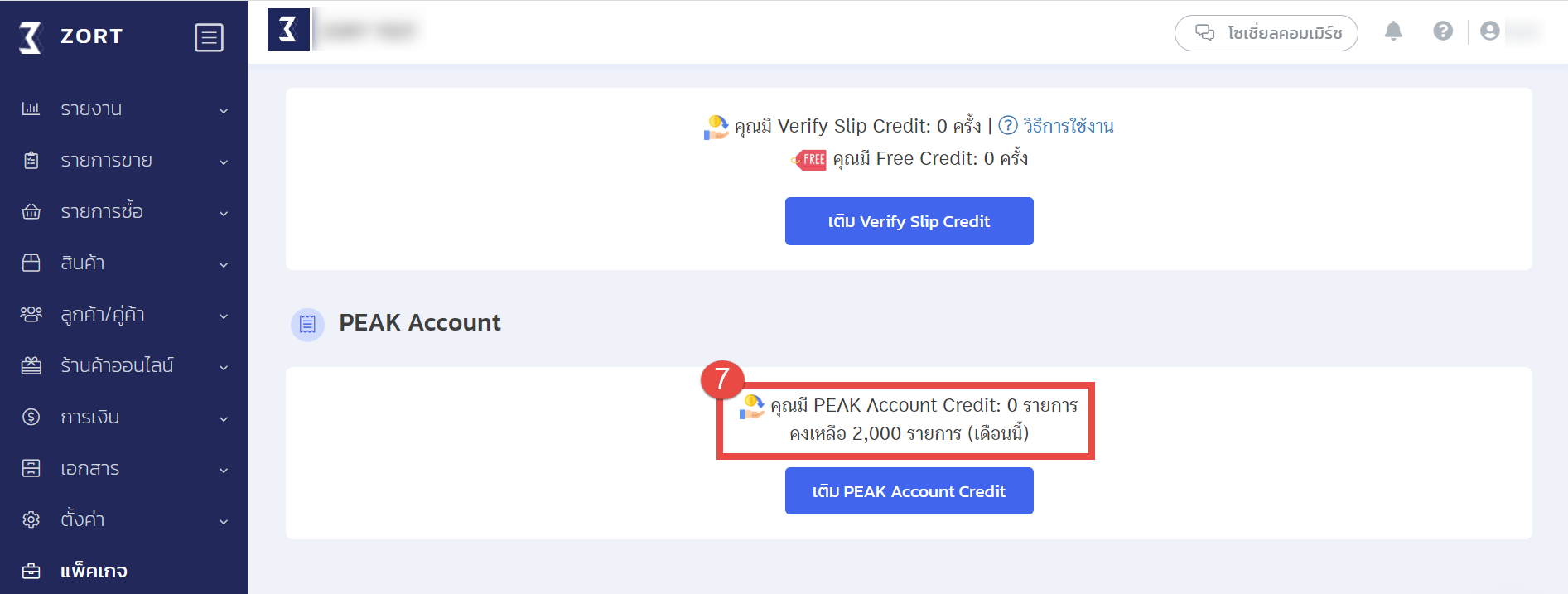Click the เอกสาร documents icon
The image size is (1568, 594).
click(x=31, y=468)
